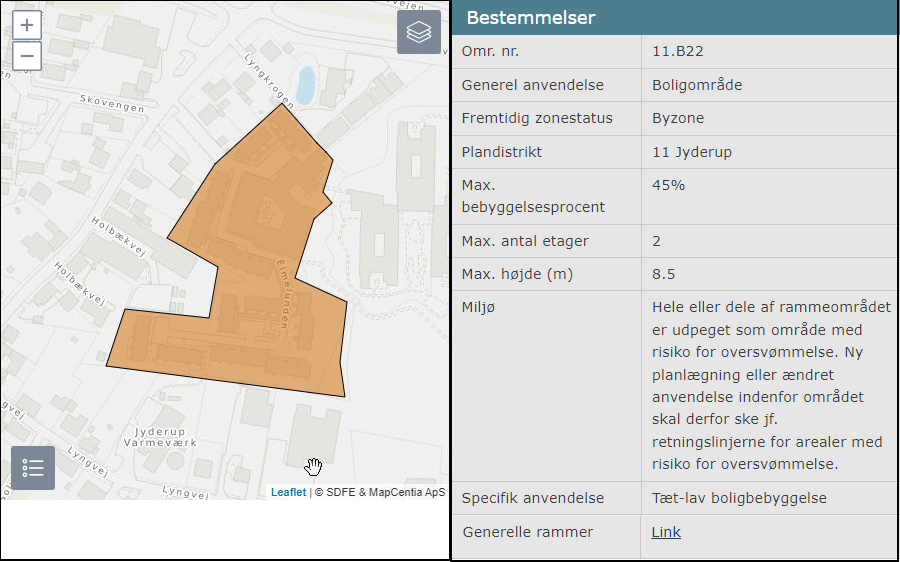Click the 11 Jyderup plandistrikt value
The height and width of the screenshot is (562, 900).
point(691,152)
